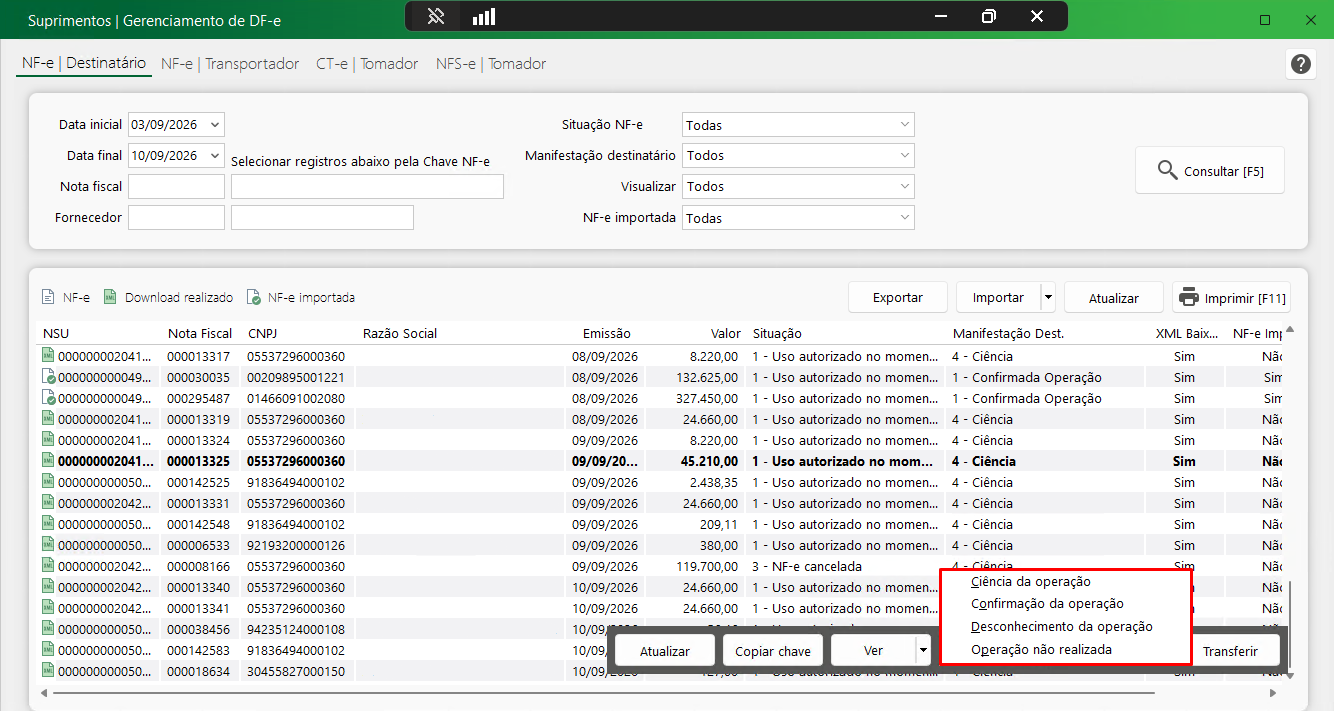Click the pin icon in top bar
This screenshot has width=1334, height=711.
click(x=435, y=16)
